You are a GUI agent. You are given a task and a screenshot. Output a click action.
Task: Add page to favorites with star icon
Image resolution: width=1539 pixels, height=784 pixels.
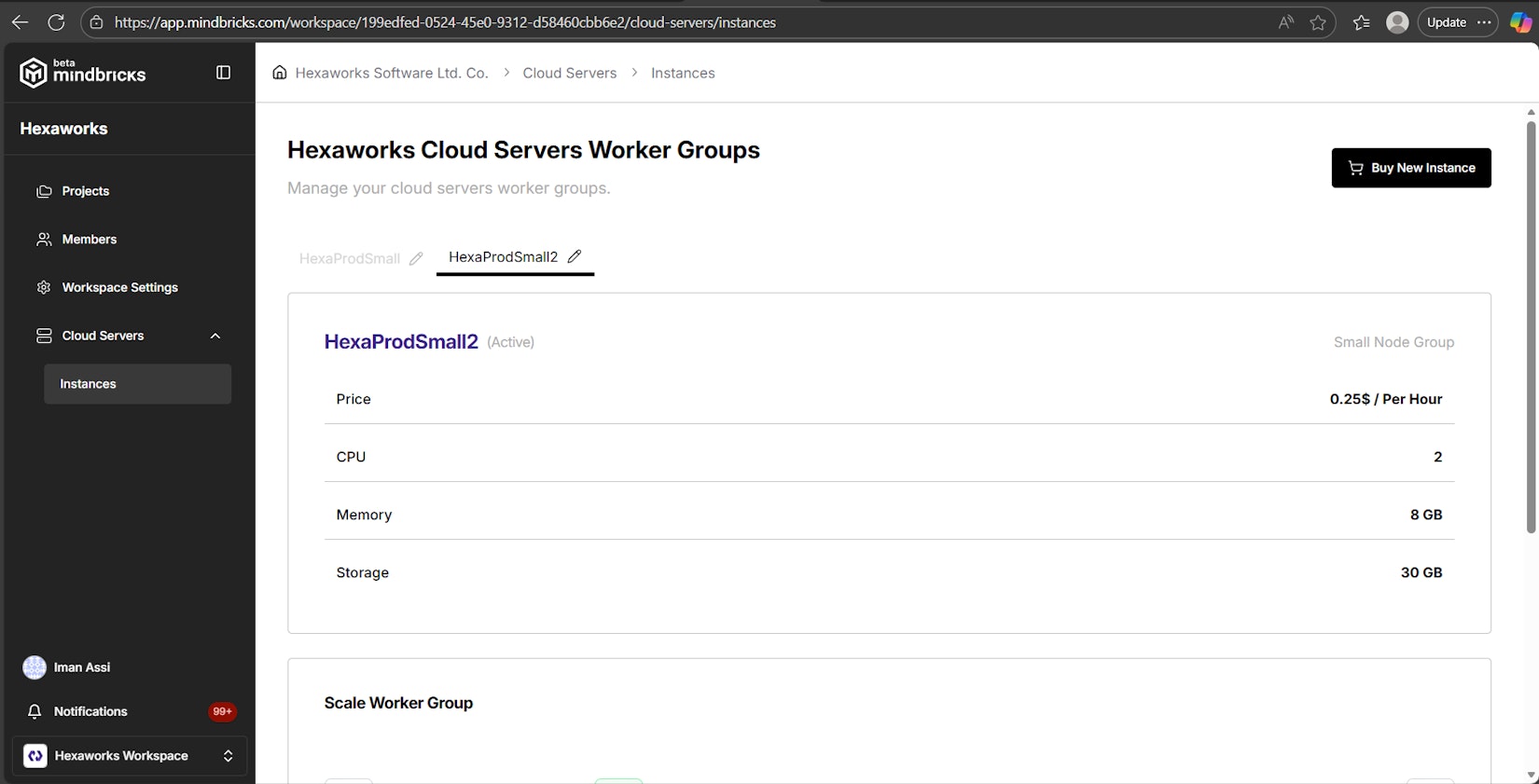[x=1318, y=22]
